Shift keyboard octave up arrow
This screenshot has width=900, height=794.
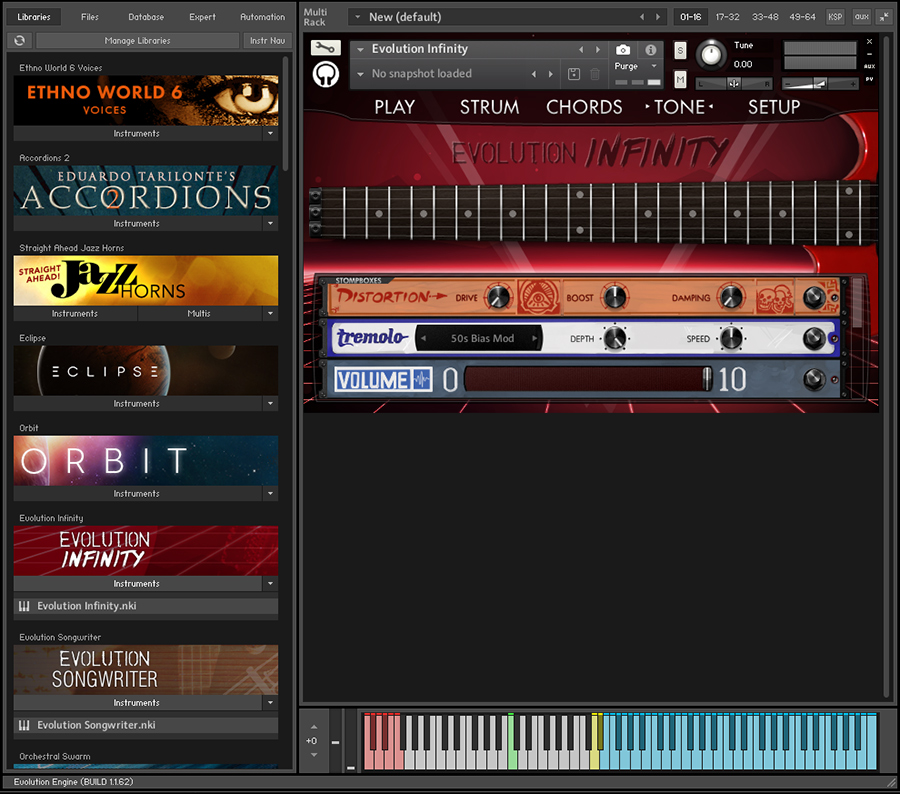click(x=314, y=727)
